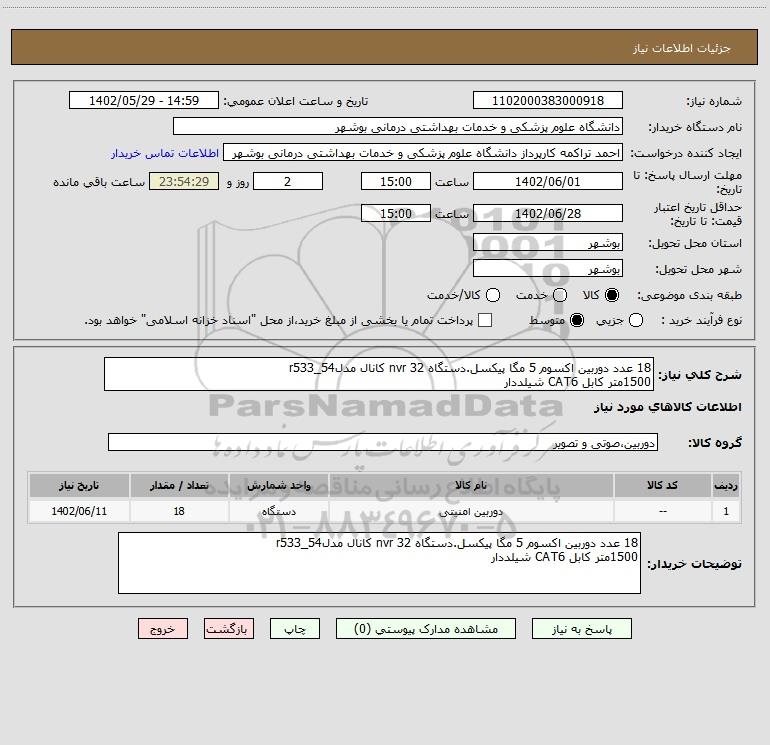Click the response deadline date 1402/06/01

[x=547, y=181]
